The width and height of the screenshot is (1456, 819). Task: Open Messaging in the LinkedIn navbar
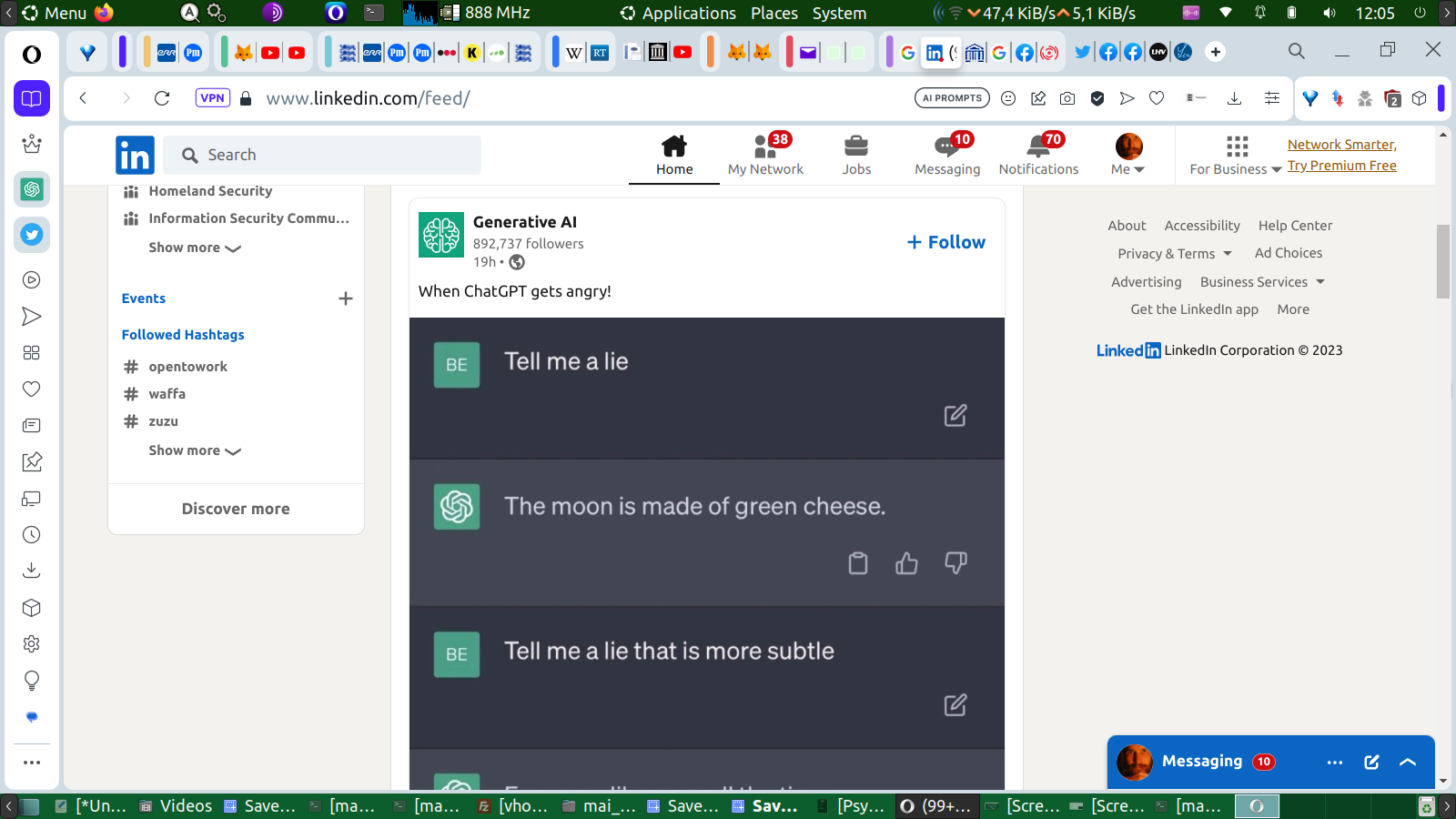(947, 156)
